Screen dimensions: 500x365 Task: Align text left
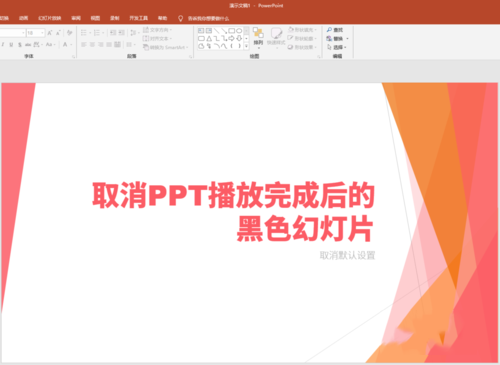(x=84, y=44)
